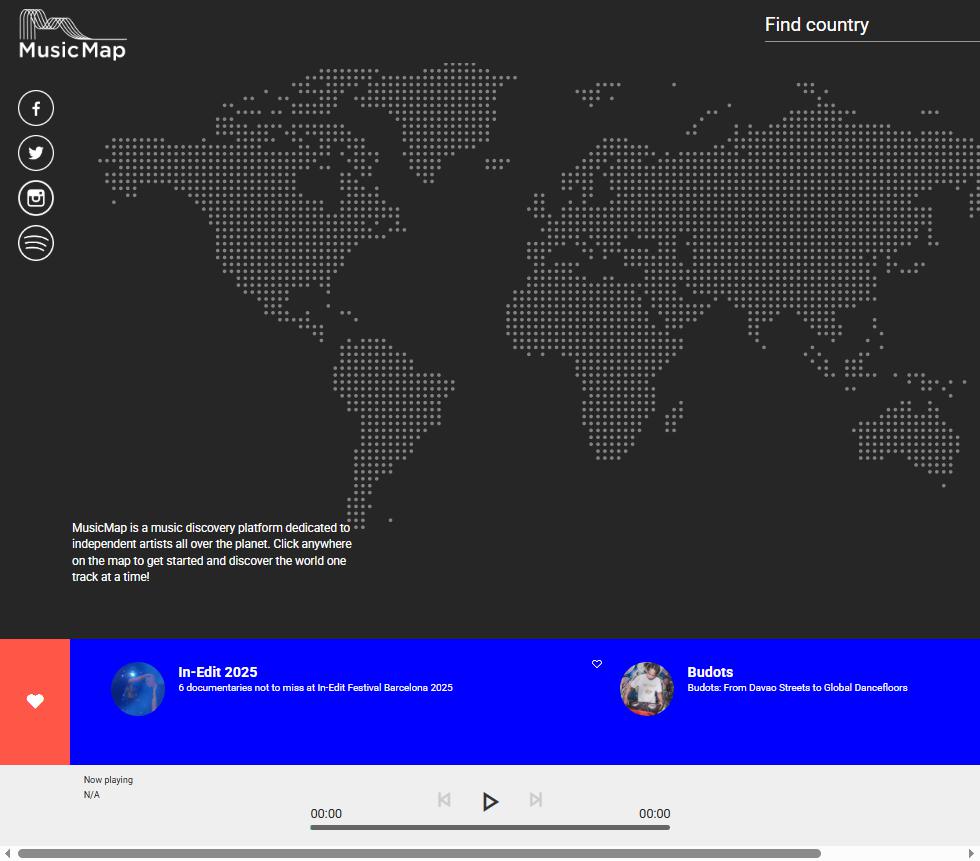Click the total time 00:00 on right

[654, 814]
